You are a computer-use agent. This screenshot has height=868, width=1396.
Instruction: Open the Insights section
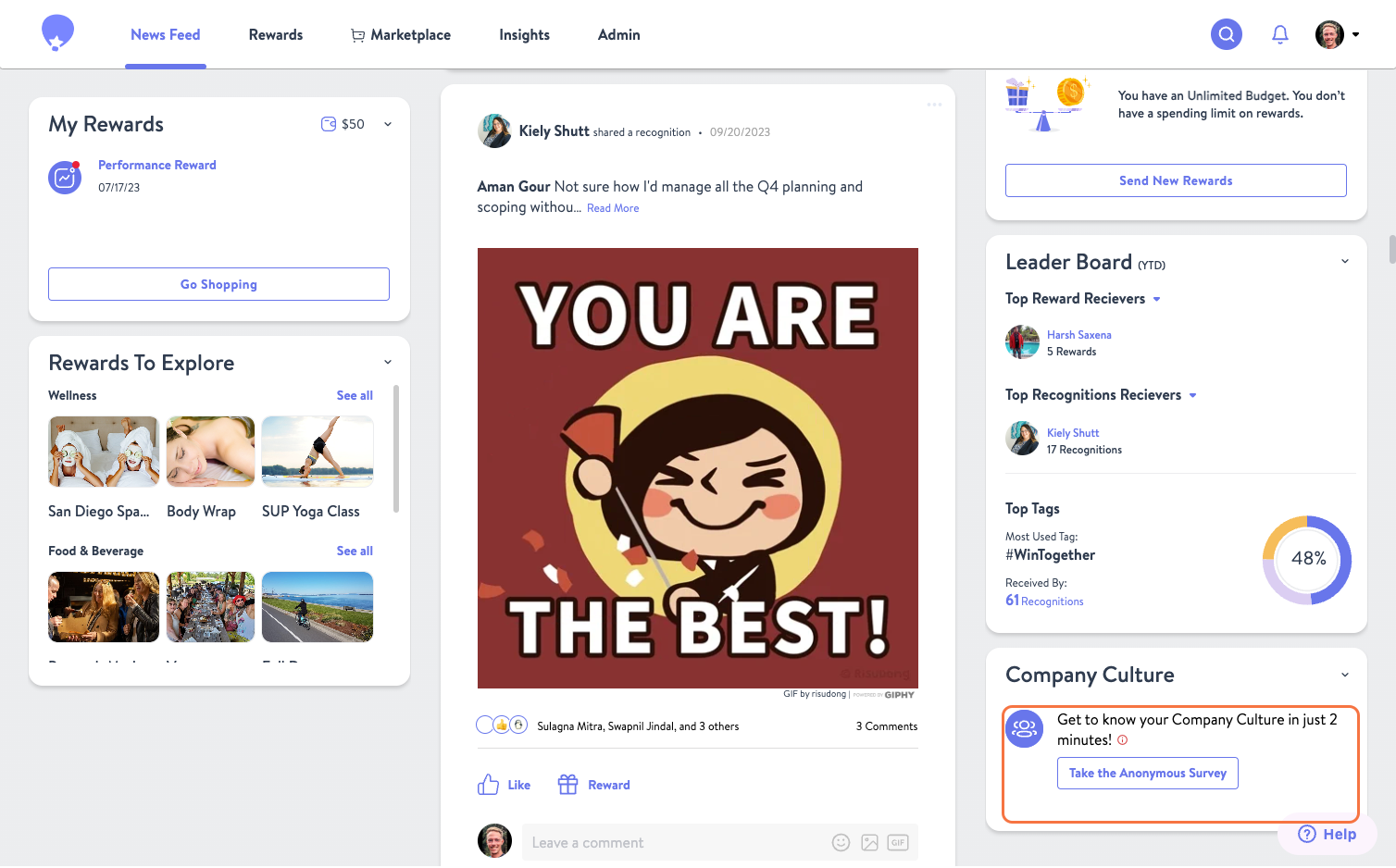click(x=524, y=34)
